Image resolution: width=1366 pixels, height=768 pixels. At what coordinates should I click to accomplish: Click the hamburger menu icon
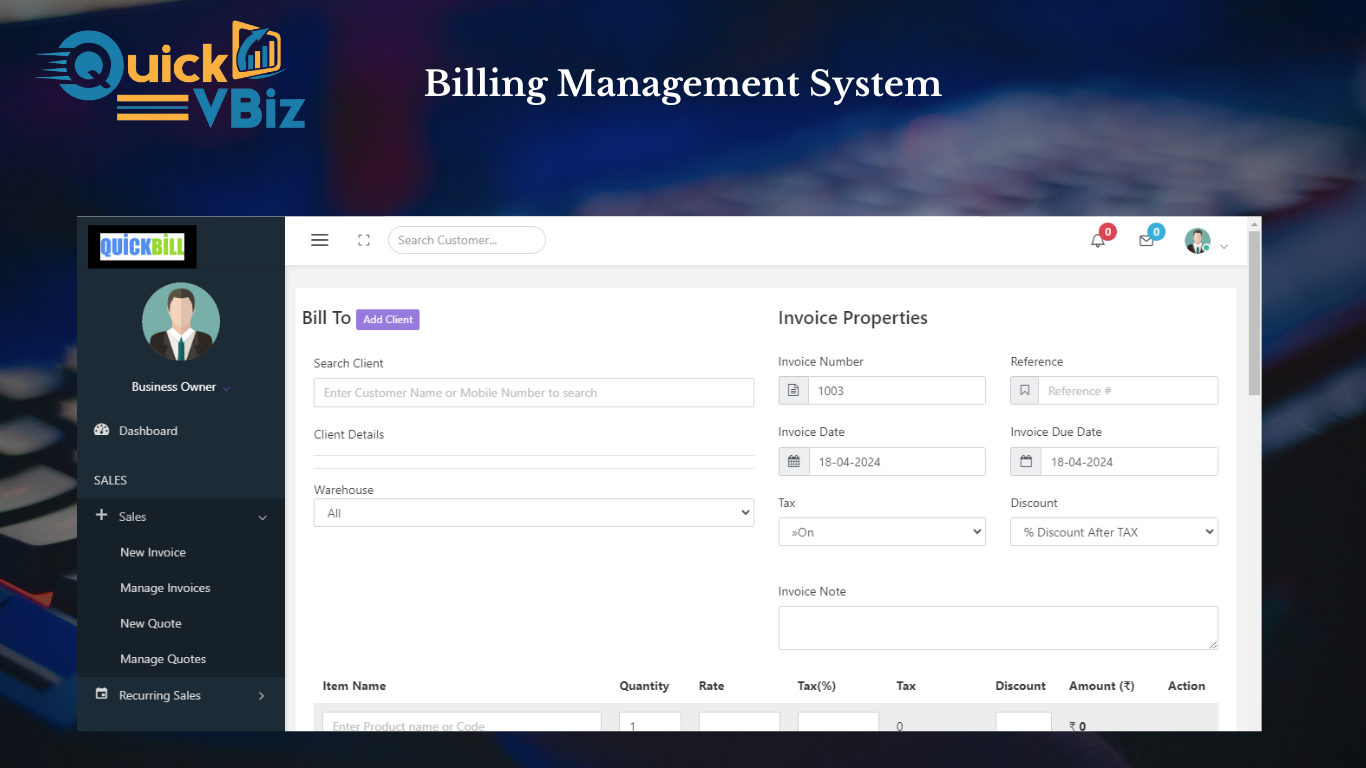coord(320,240)
